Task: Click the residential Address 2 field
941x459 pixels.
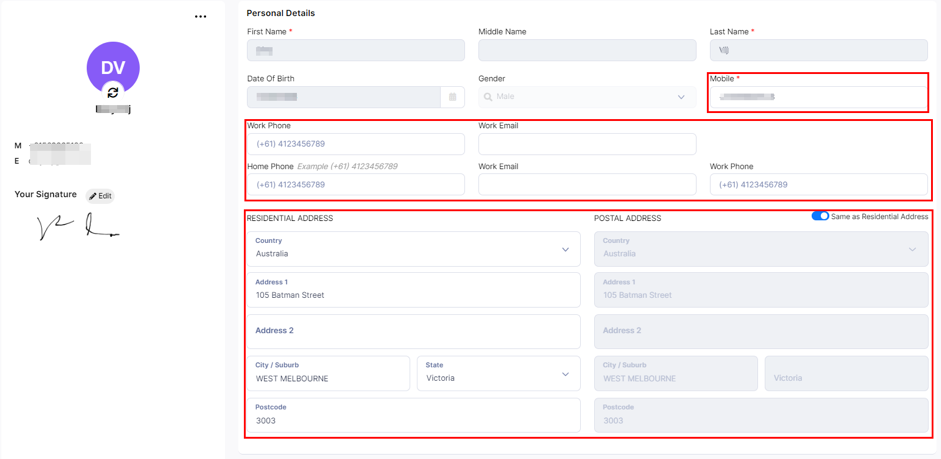Action: [413, 331]
